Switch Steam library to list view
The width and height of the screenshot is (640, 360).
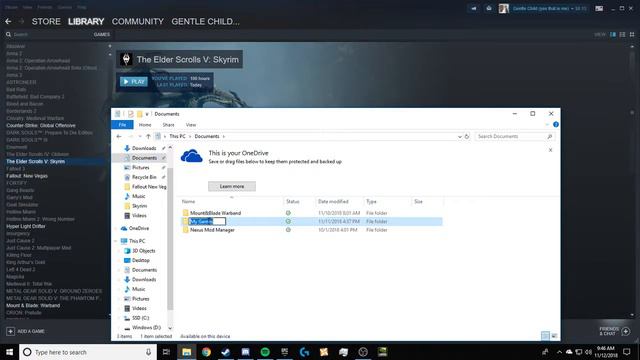(622, 35)
